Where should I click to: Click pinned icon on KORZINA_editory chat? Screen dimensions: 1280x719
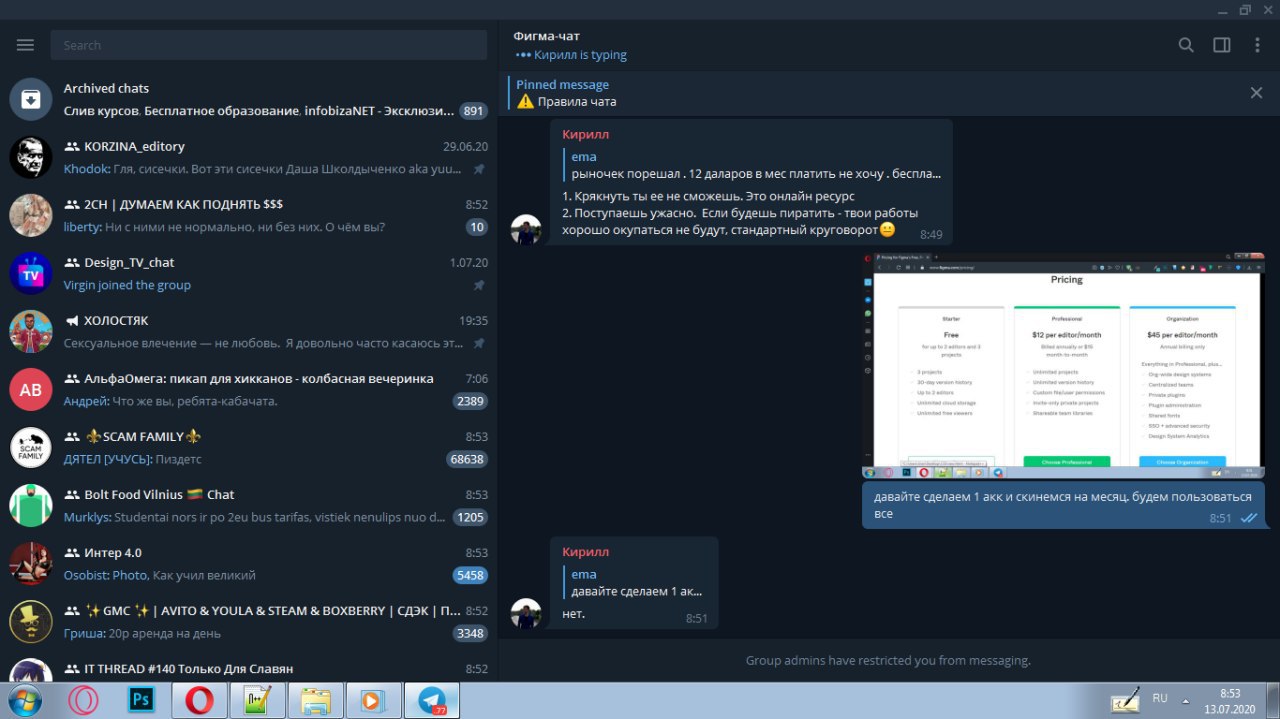479,169
